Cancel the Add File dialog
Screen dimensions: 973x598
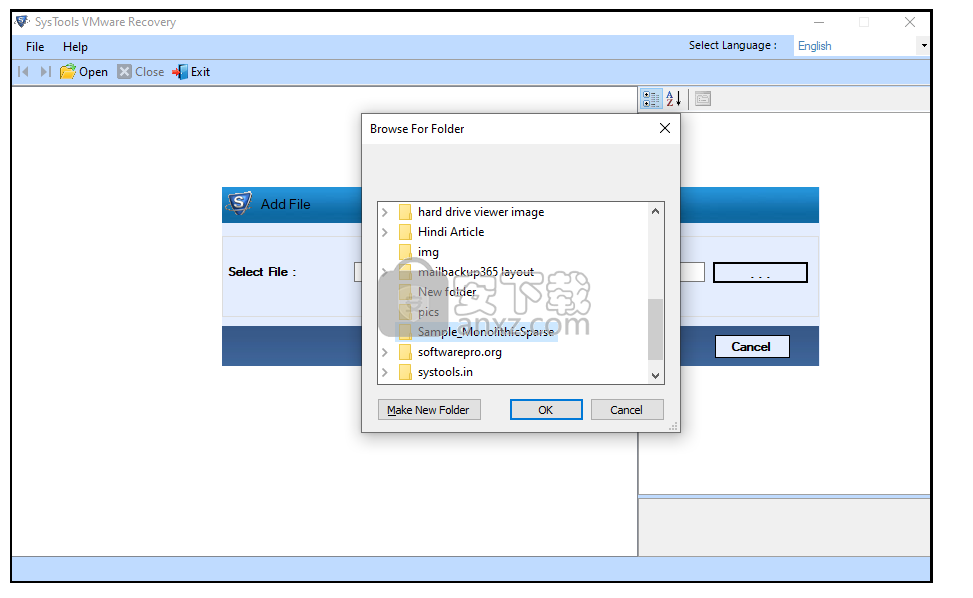[x=751, y=347]
